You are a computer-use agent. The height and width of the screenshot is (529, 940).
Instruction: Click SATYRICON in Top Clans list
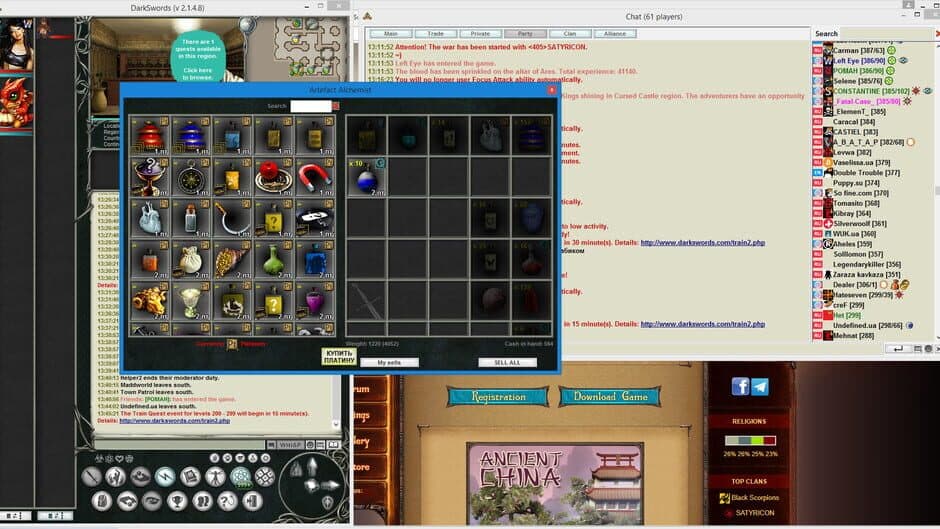tap(755, 513)
